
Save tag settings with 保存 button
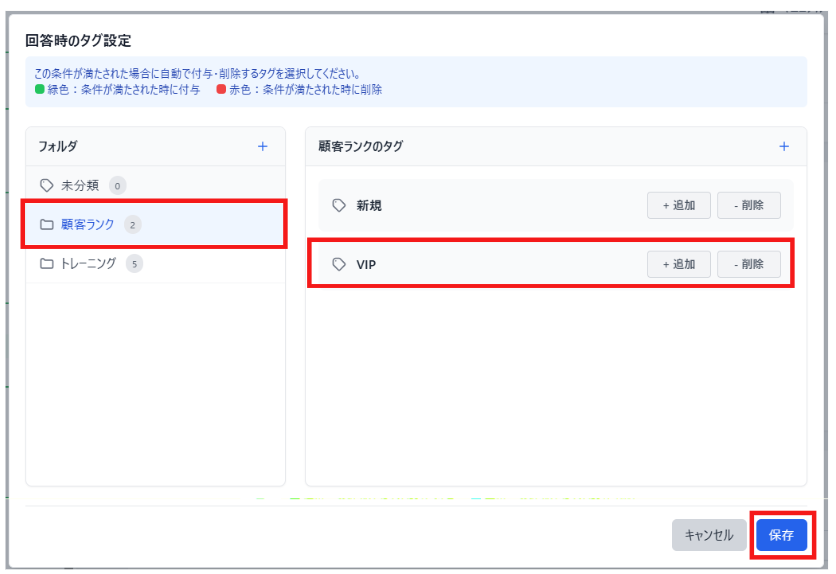click(x=781, y=535)
